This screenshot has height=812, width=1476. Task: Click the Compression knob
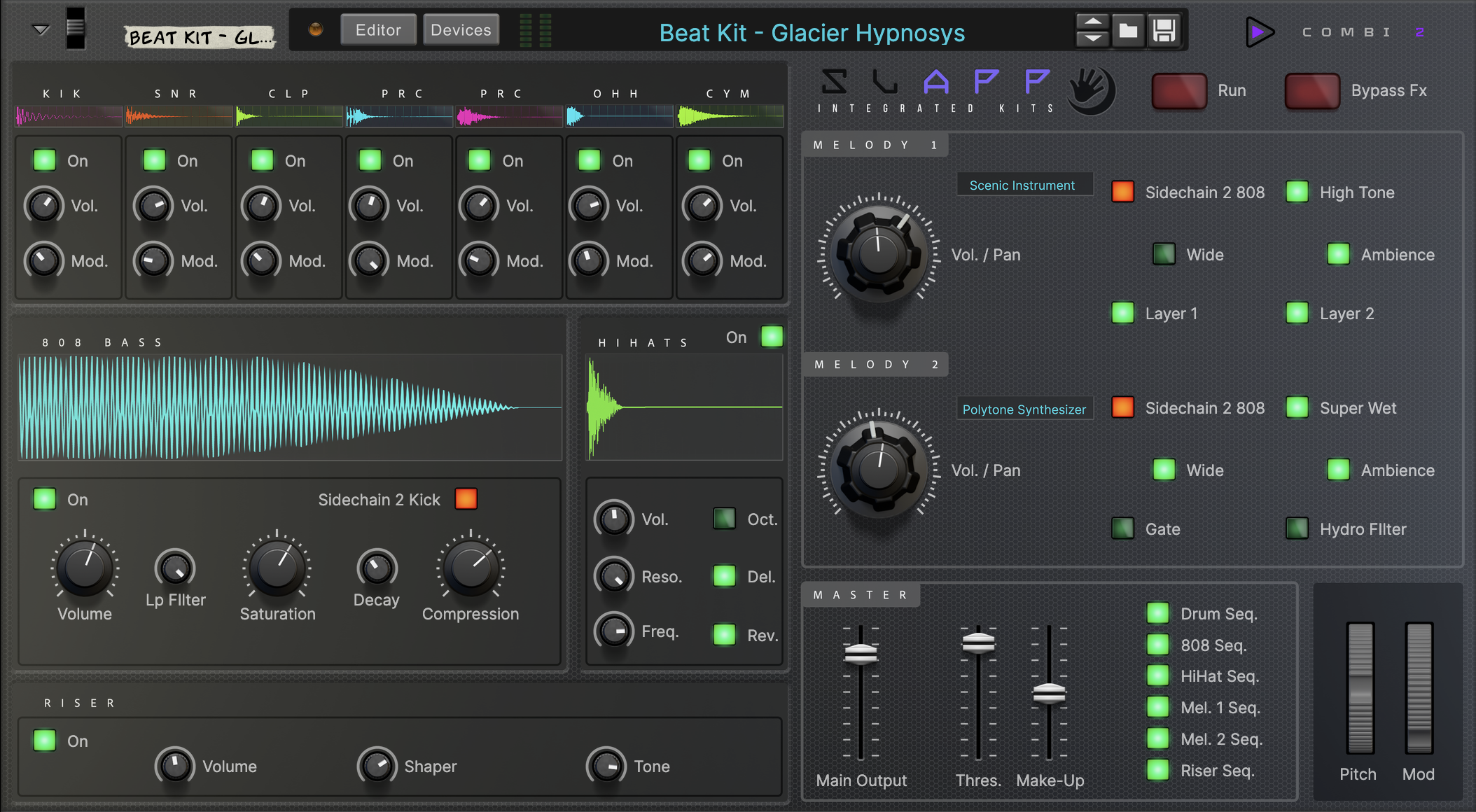(471, 567)
